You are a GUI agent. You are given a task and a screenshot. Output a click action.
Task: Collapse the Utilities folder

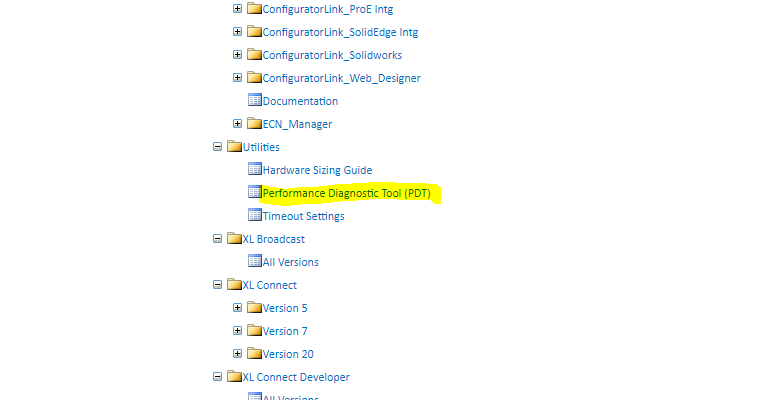tap(218, 147)
